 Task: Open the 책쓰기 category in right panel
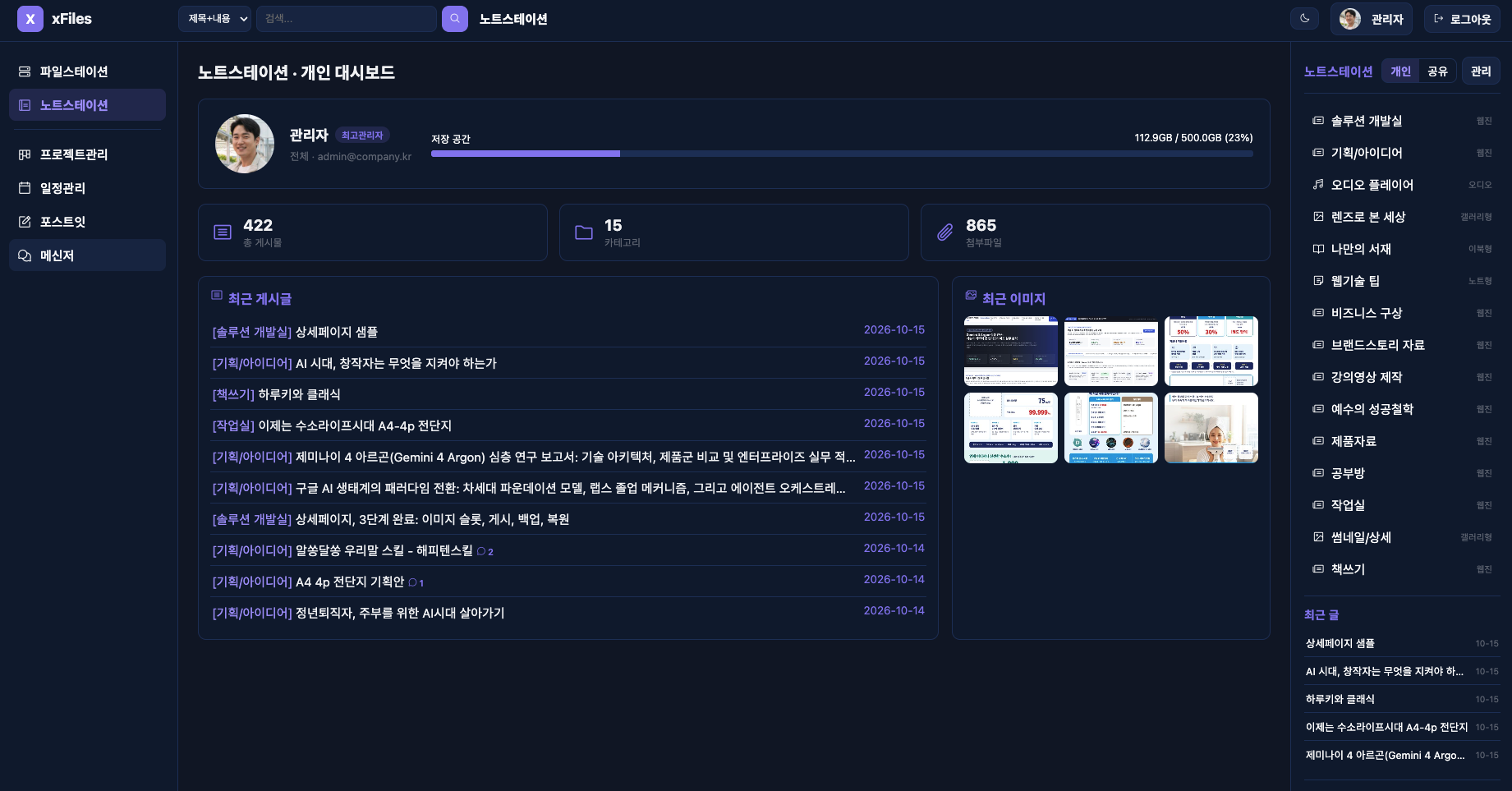pos(1402,569)
